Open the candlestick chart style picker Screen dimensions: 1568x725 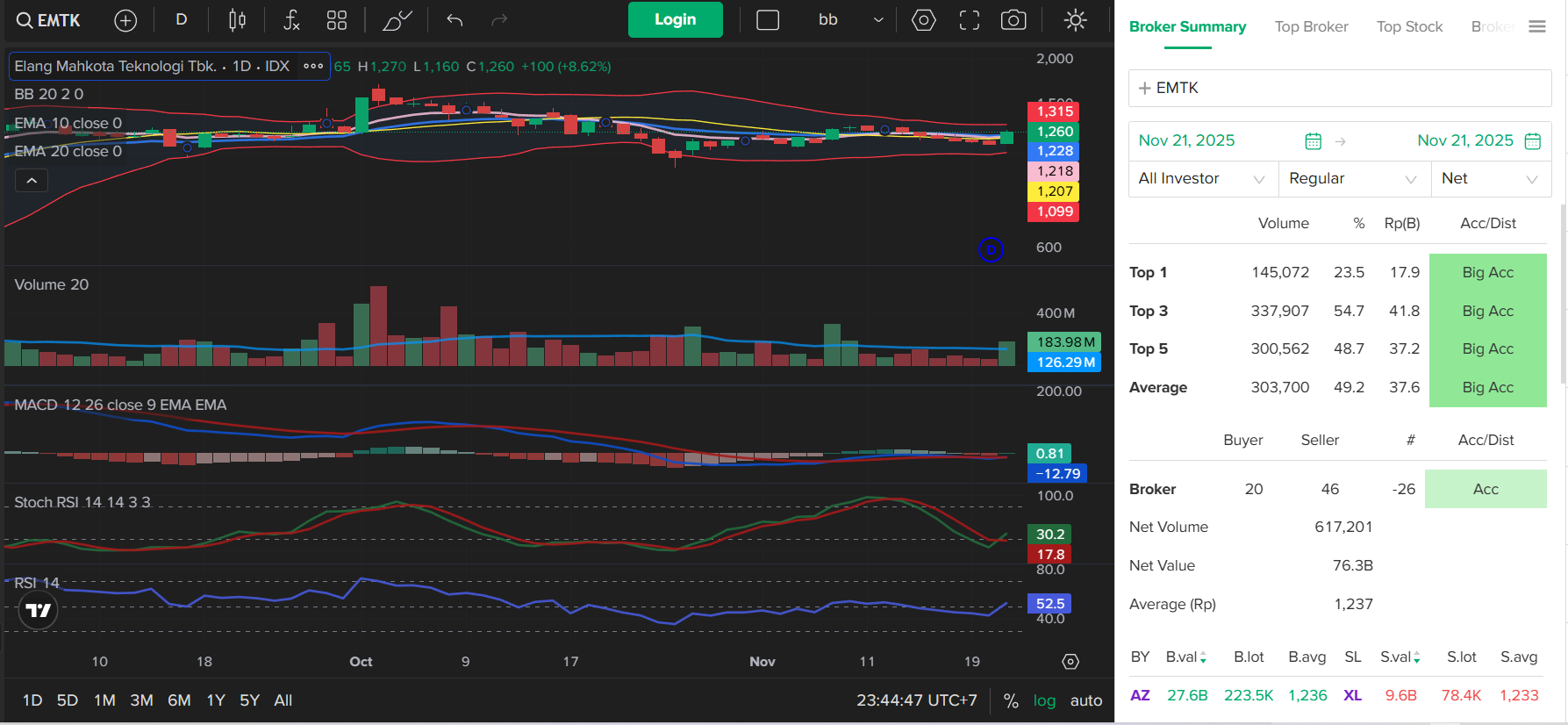click(x=237, y=20)
